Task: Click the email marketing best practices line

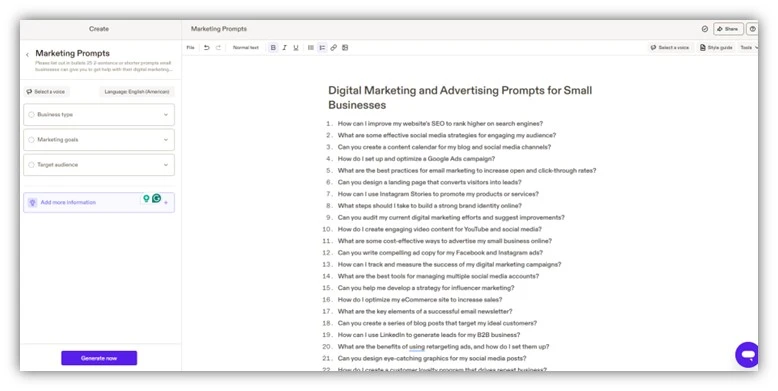Action: click(x=467, y=171)
